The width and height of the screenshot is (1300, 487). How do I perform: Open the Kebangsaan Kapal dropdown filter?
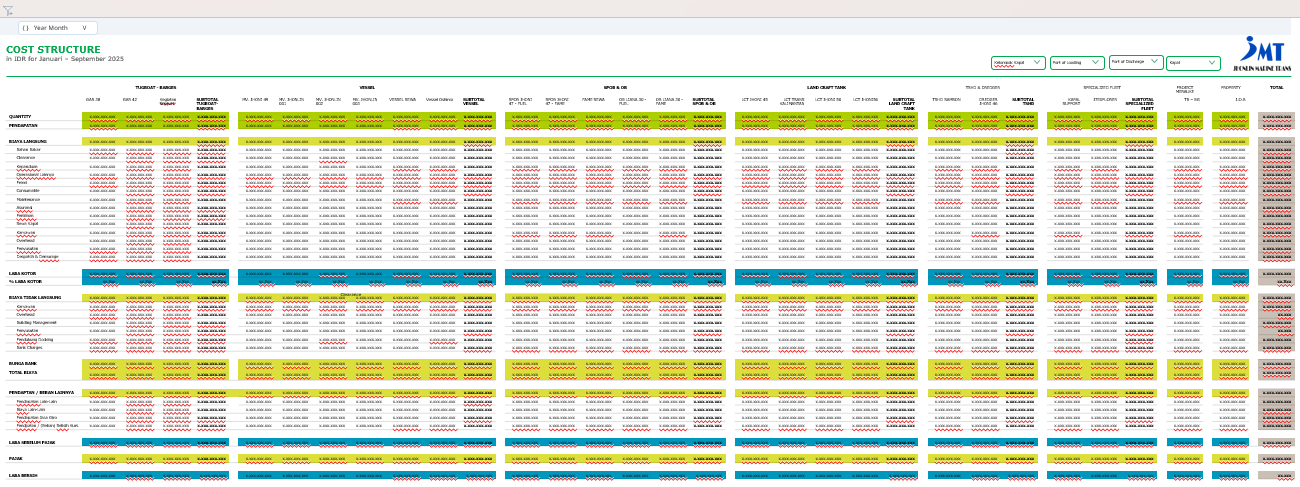(x=1018, y=62)
